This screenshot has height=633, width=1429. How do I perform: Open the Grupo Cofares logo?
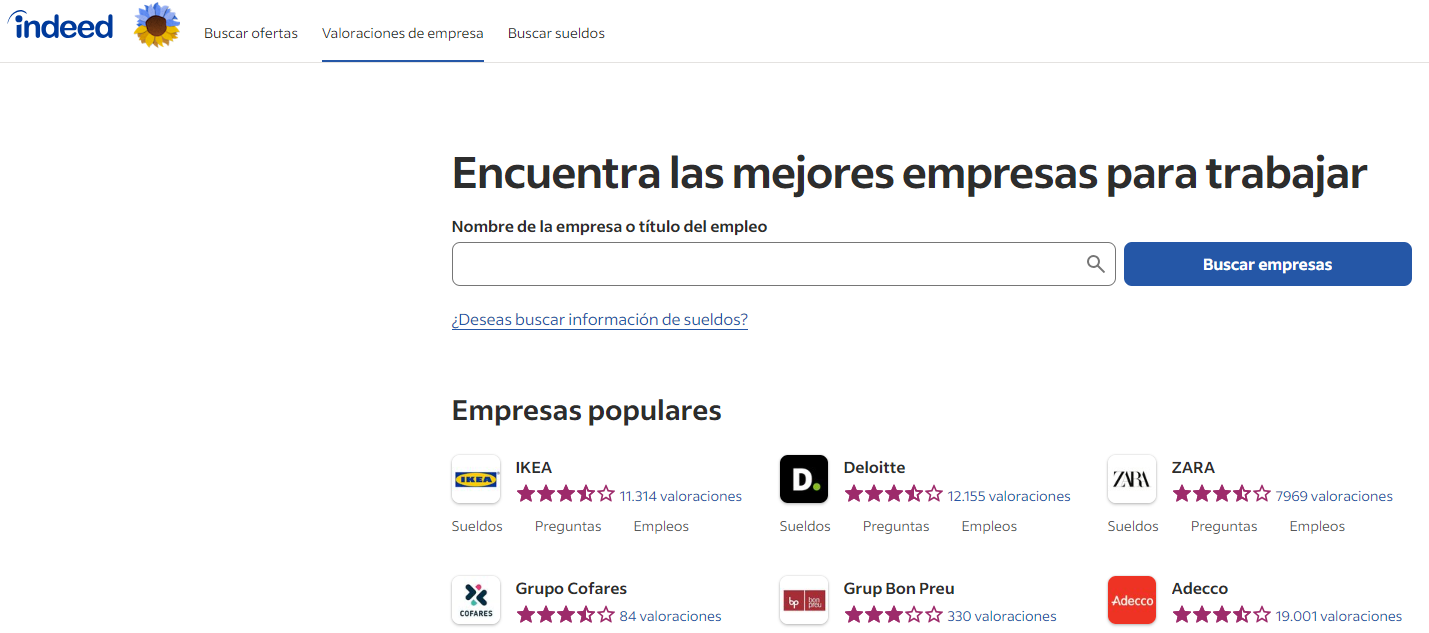(x=476, y=600)
